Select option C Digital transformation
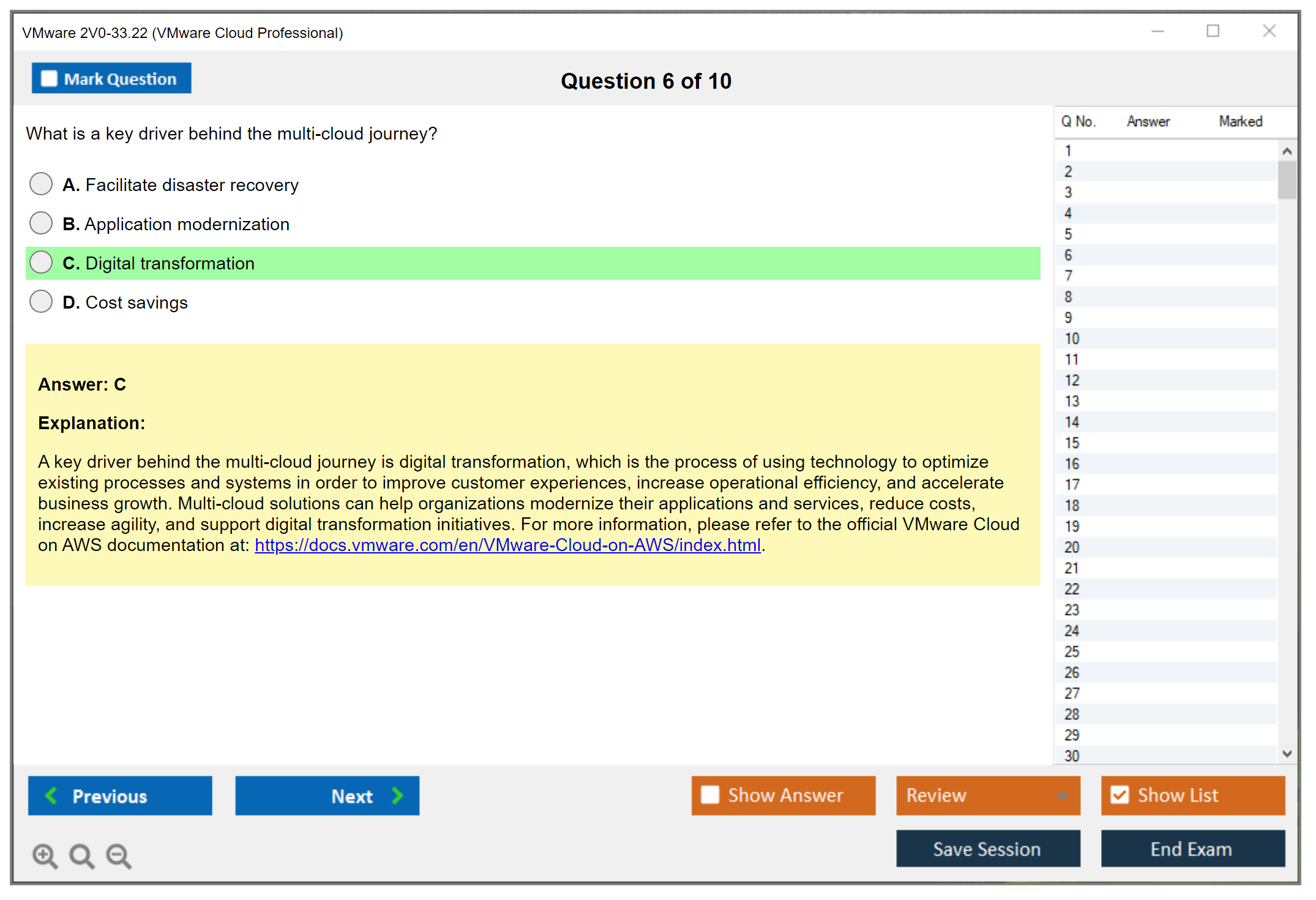Screen dimensions: 1316x900 41,262
